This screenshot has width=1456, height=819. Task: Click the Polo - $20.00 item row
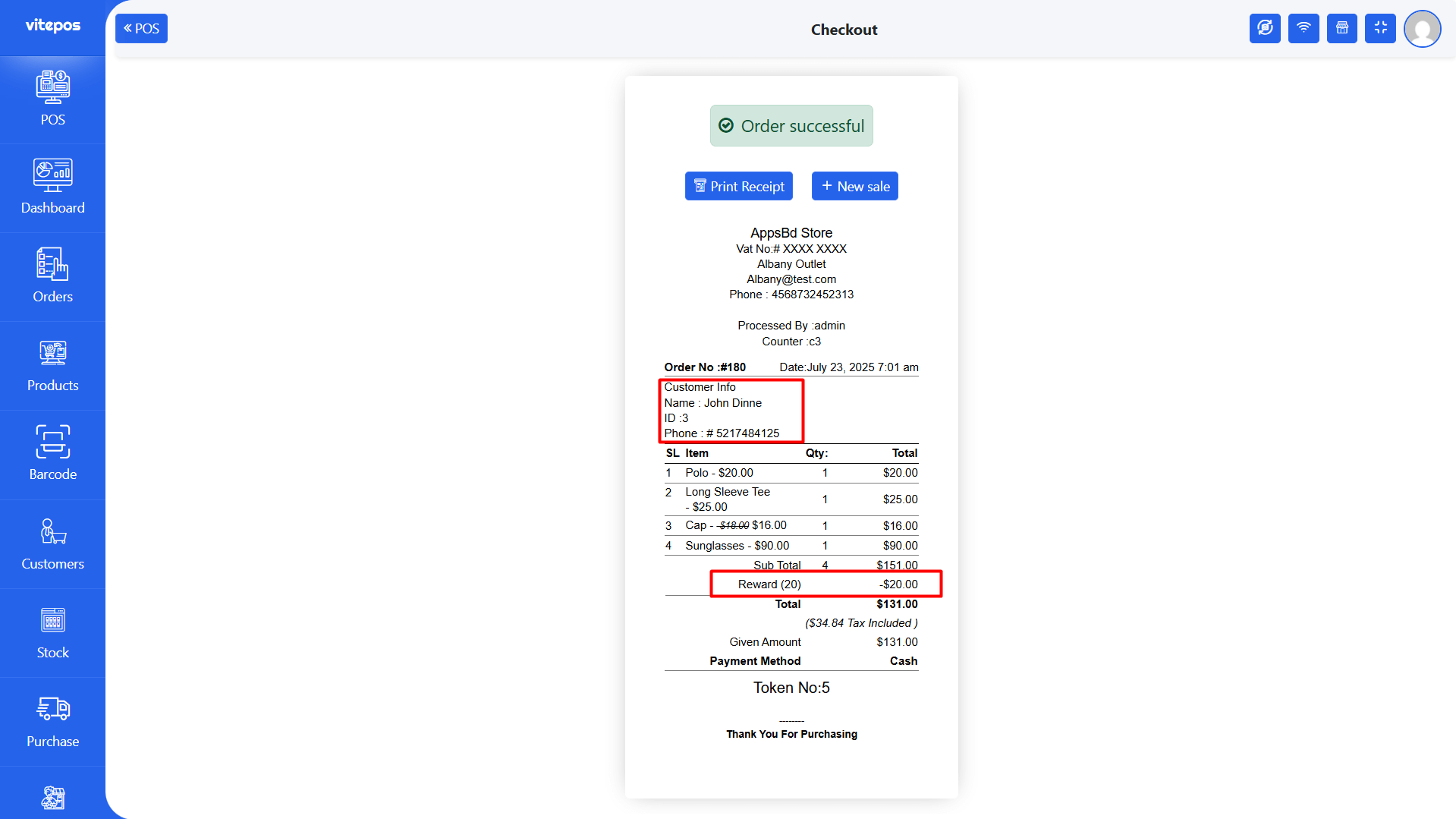[x=791, y=473]
